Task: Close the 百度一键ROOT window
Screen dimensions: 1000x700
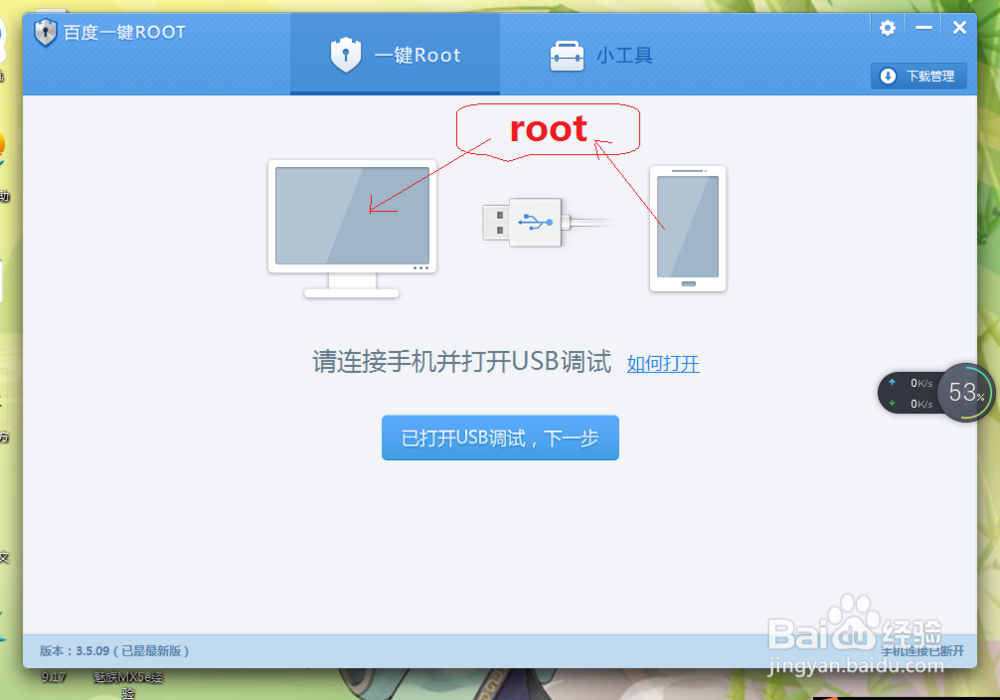Action: [959, 27]
